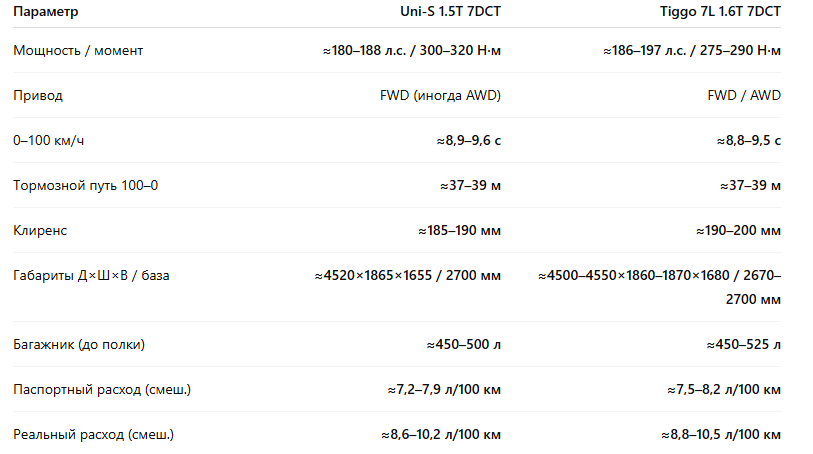This screenshot has width=813, height=454.
Task: Select the ≈4520×1865×1655 / 2700 мм cell
Action: (408, 276)
